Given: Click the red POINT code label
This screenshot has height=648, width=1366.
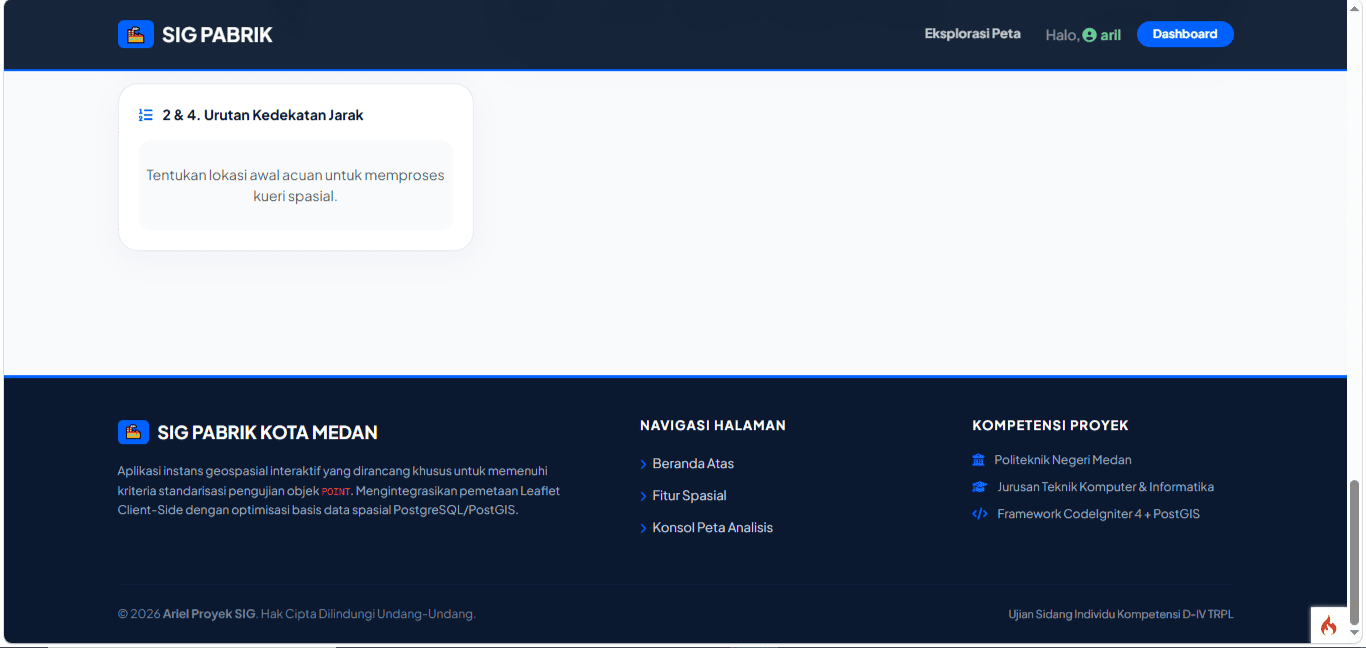Looking at the screenshot, I should click(336, 491).
